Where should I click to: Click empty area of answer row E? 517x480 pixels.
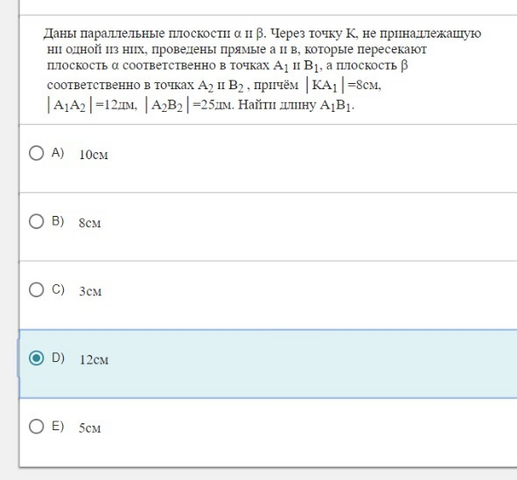click(x=300, y=432)
